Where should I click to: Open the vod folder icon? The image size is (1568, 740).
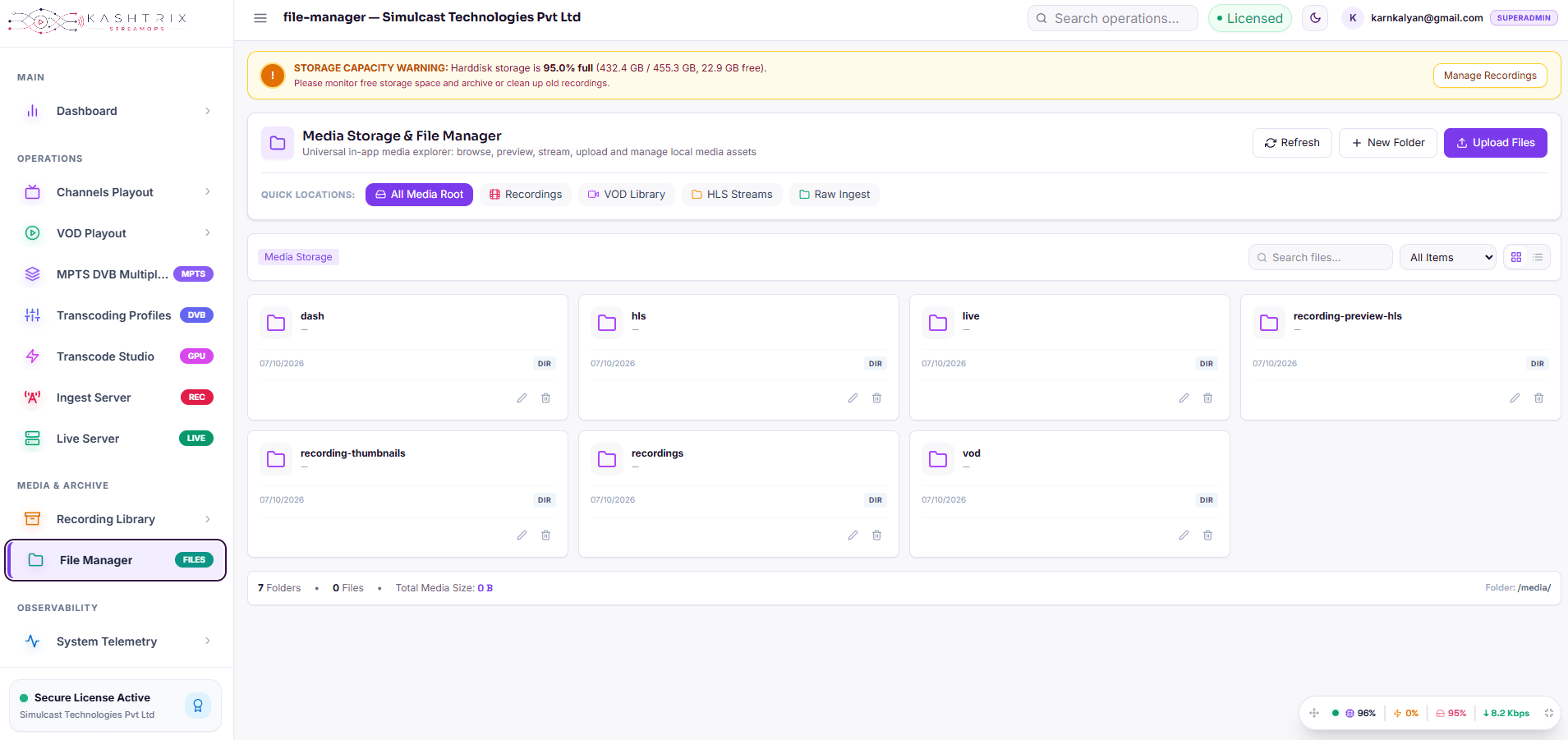click(x=938, y=459)
